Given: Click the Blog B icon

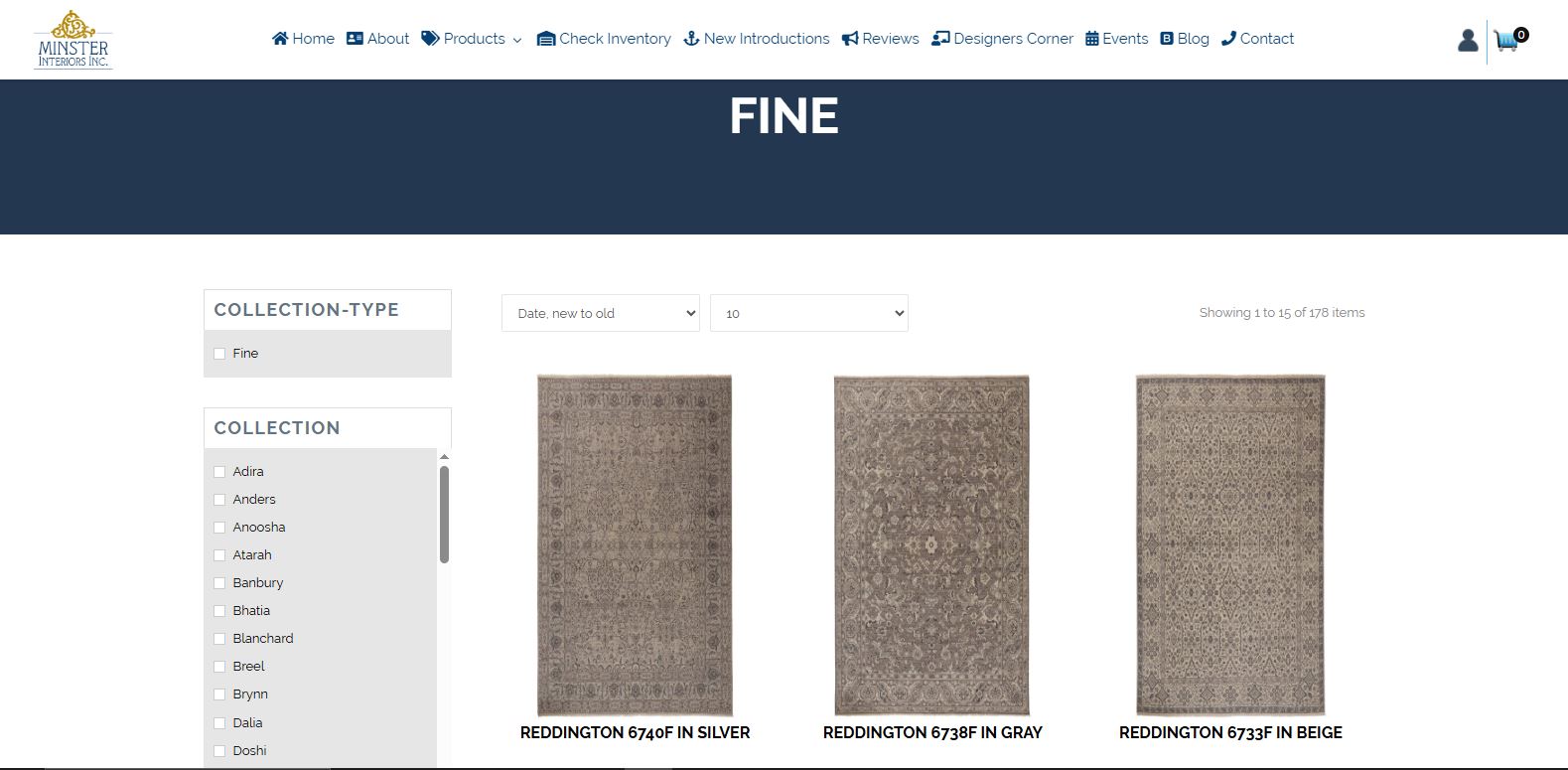Looking at the screenshot, I should click(1167, 39).
